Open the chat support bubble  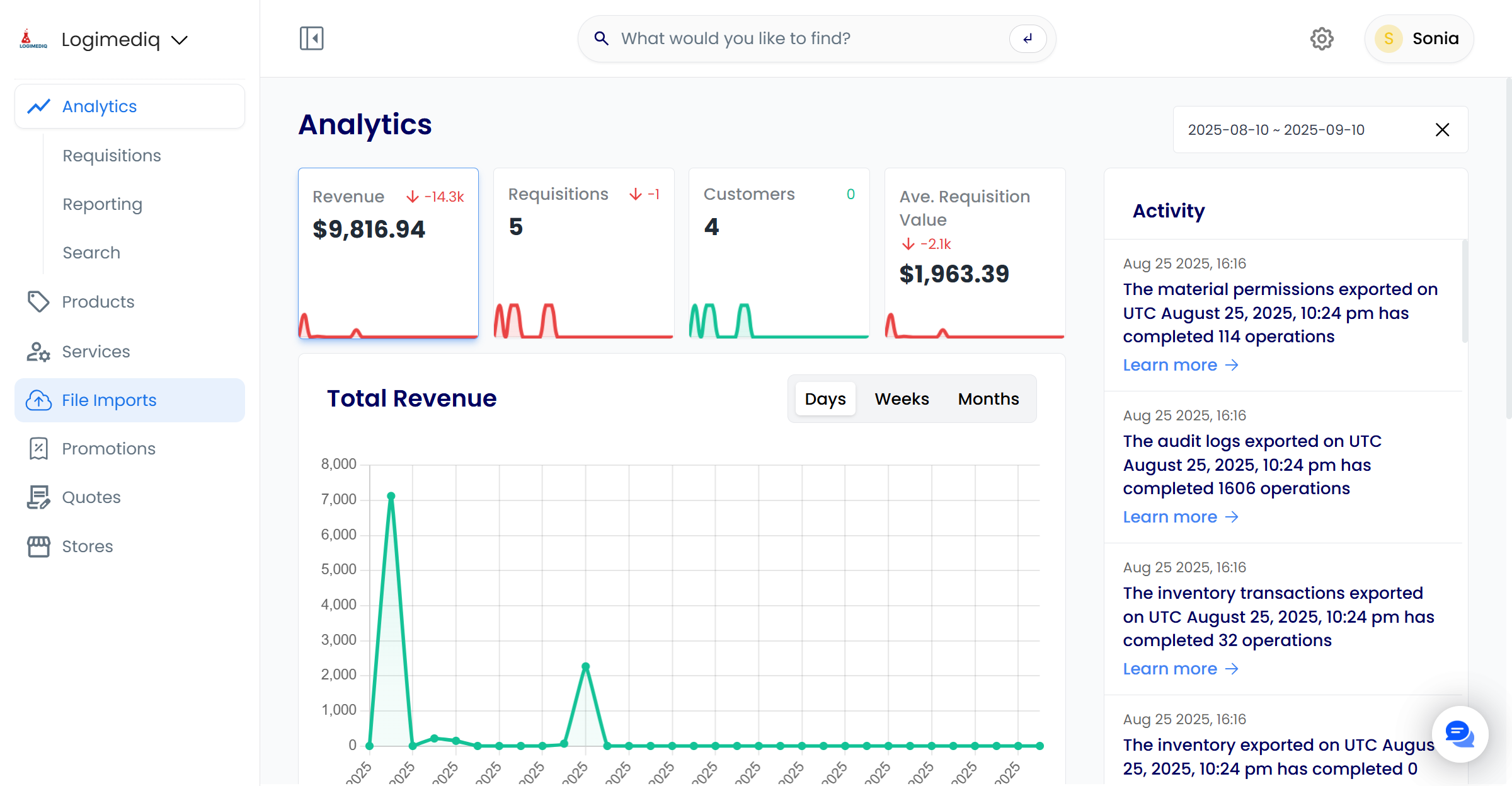(1459, 734)
